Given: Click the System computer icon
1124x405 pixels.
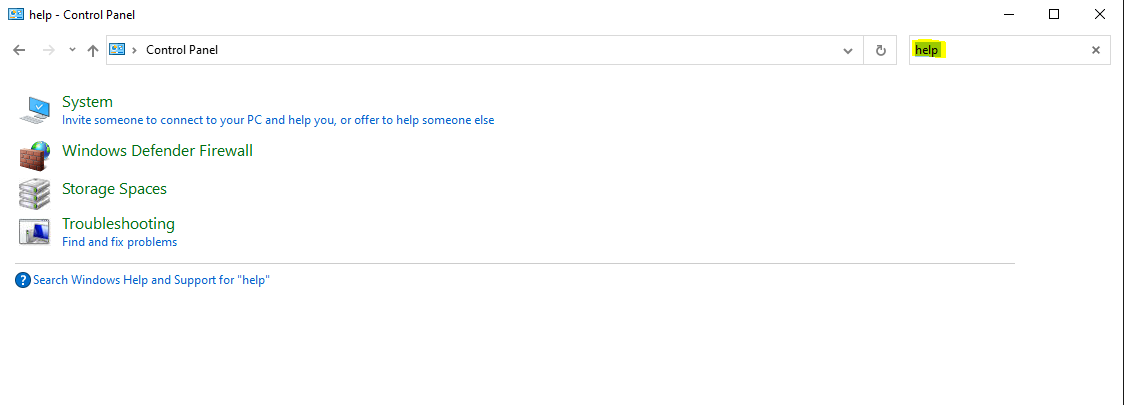Looking at the screenshot, I should tap(36, 109).
